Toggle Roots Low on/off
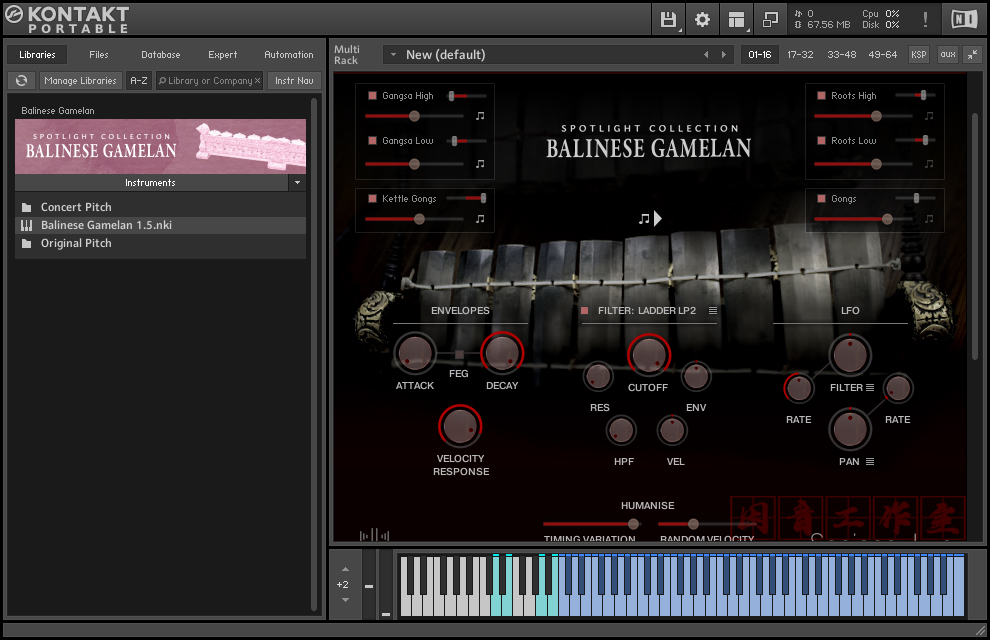This screenshot has height=640, width=990. click(821, 141)
